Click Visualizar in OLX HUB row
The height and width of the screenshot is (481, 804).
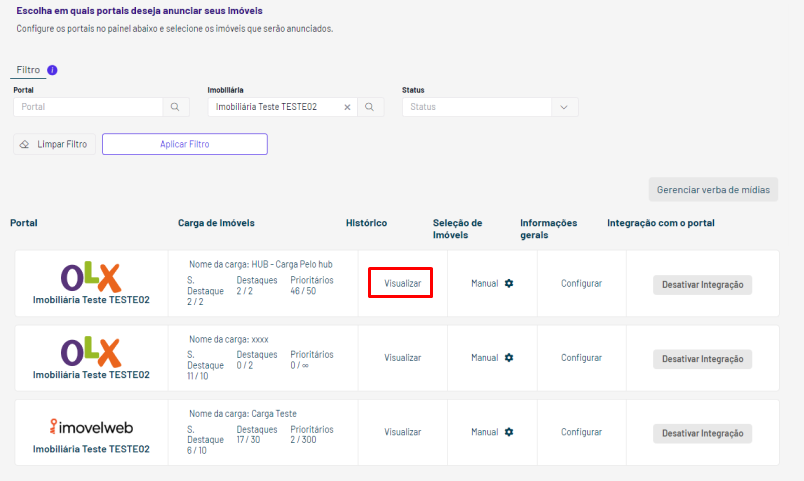tap(403, 284)
